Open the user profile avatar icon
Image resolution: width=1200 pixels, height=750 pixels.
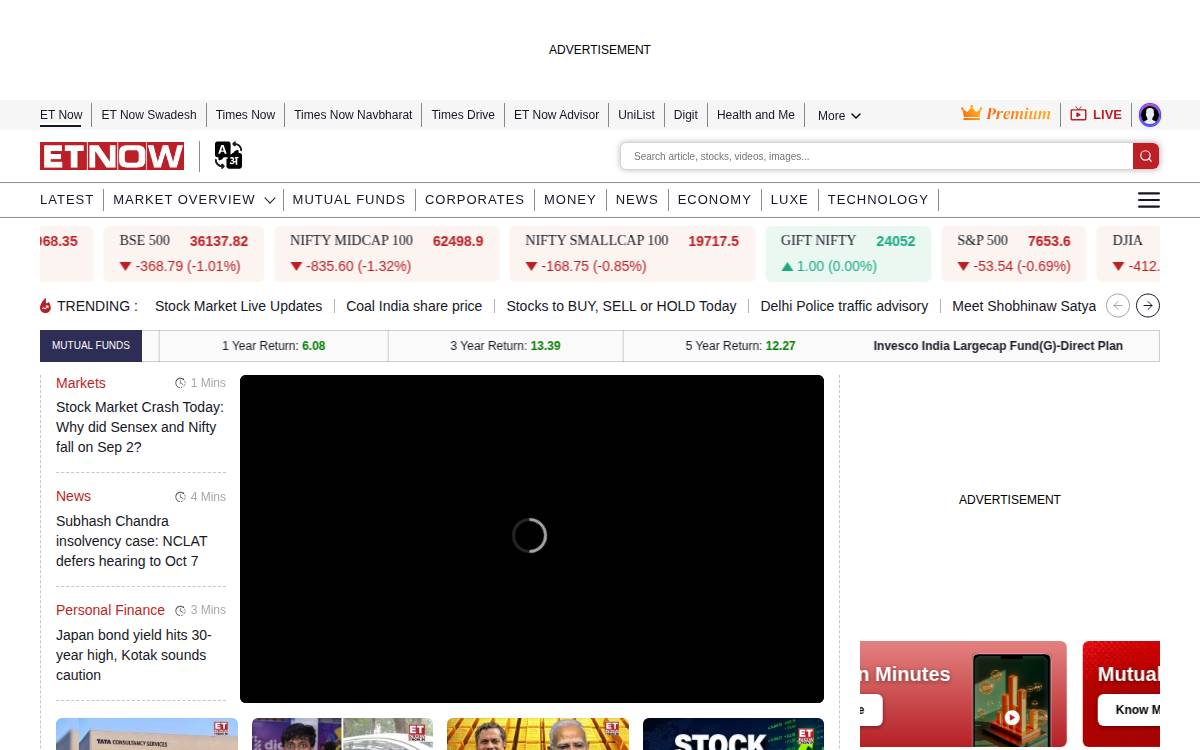(x=1150, y=115)
